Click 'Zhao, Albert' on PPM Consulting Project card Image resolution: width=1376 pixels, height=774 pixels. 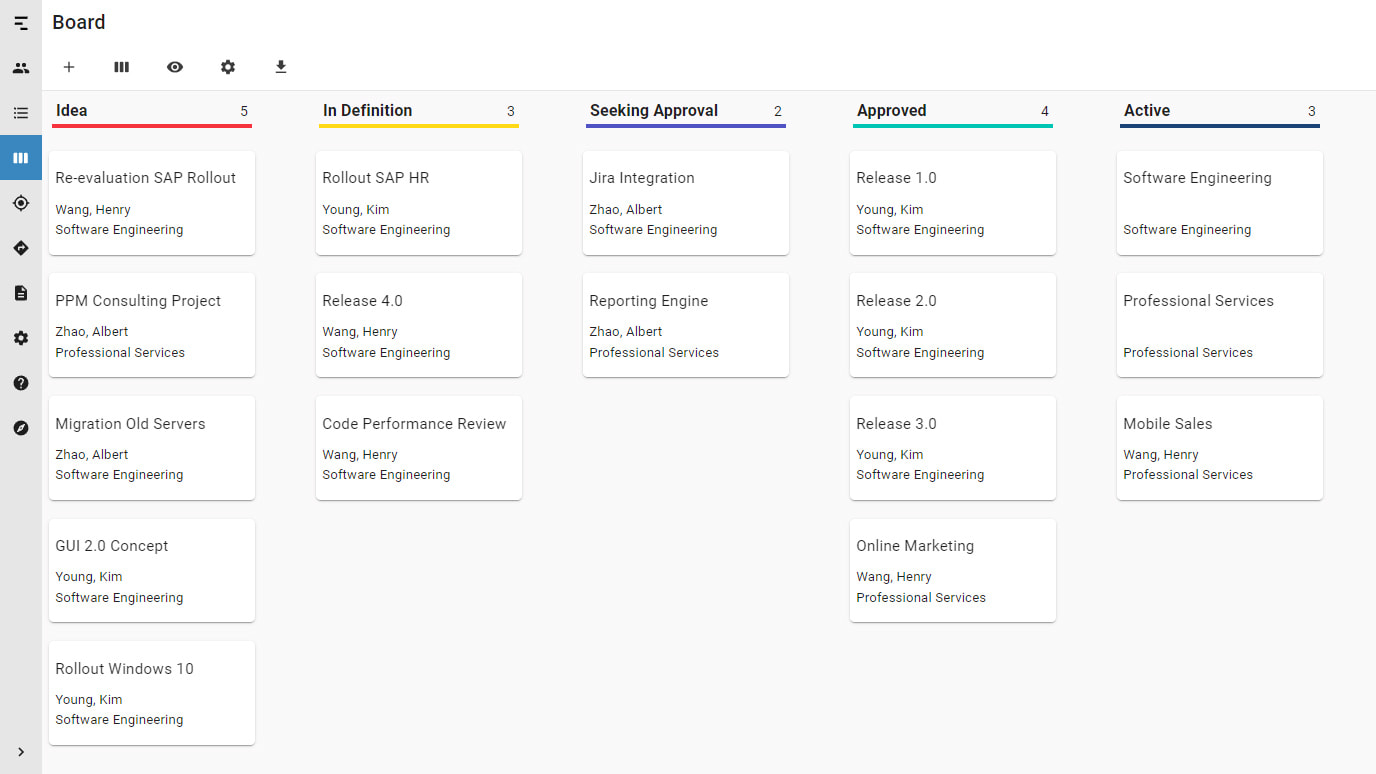[91, 332]
